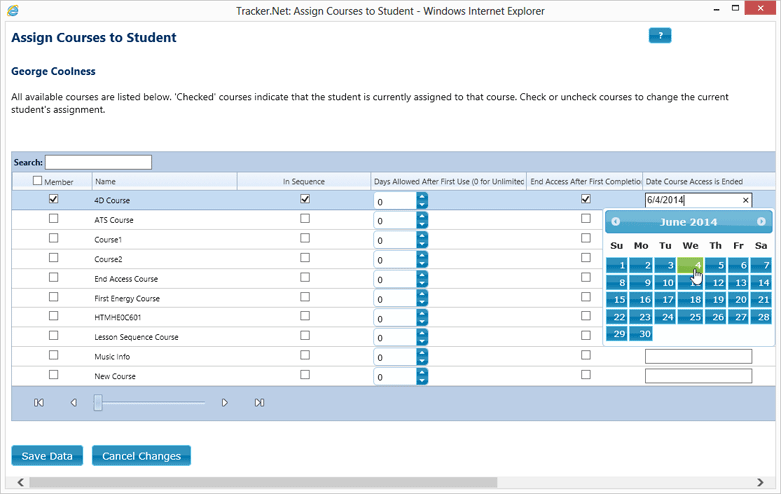
Task: Select the First Energy Course name
Action: [127, 299]
